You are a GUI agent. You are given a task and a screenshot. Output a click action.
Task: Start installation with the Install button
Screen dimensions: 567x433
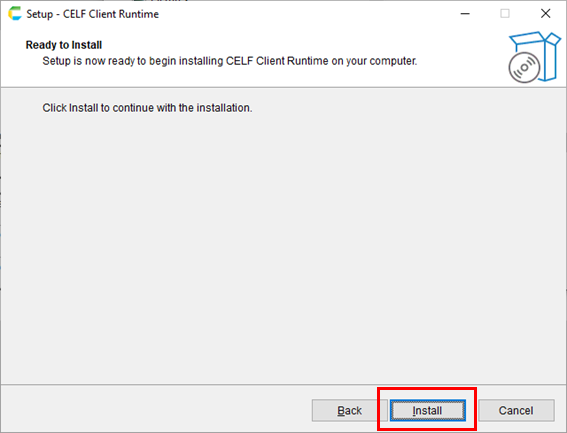point(427,411)
